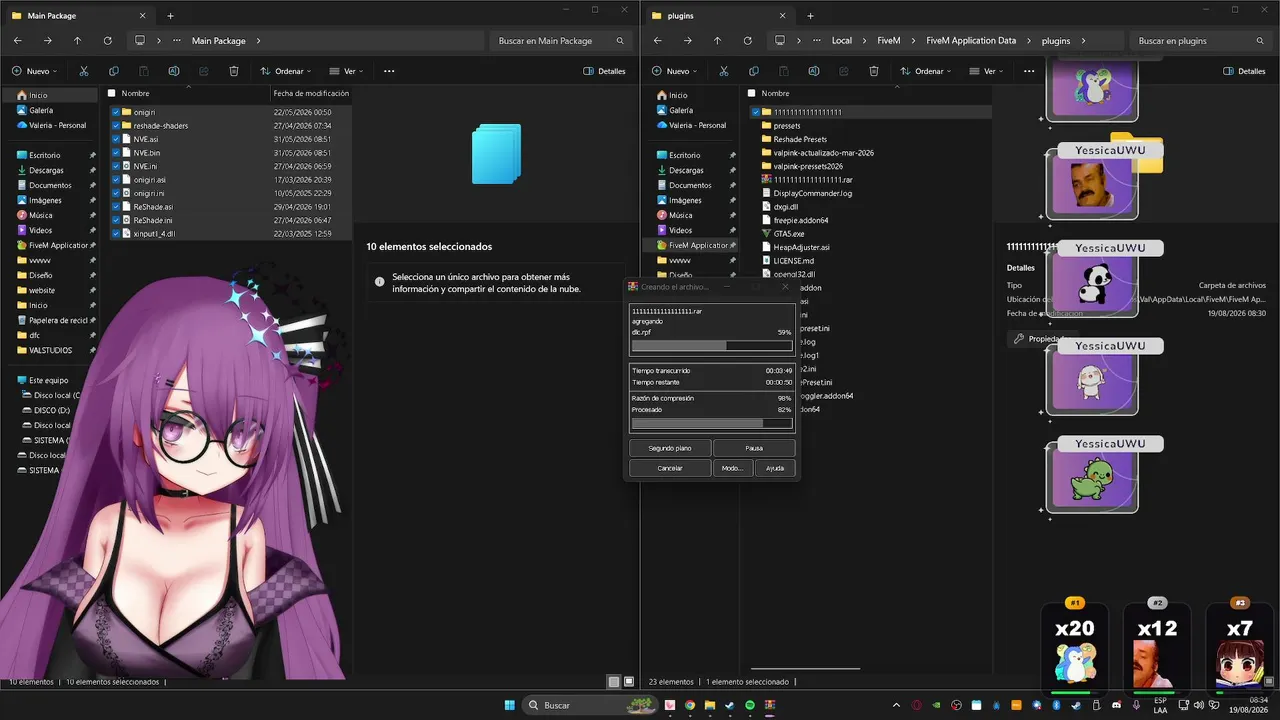1280x720 pixels.
Task: Uncheck the ReShade.ini file checkbox
Action: click(116, 220)
